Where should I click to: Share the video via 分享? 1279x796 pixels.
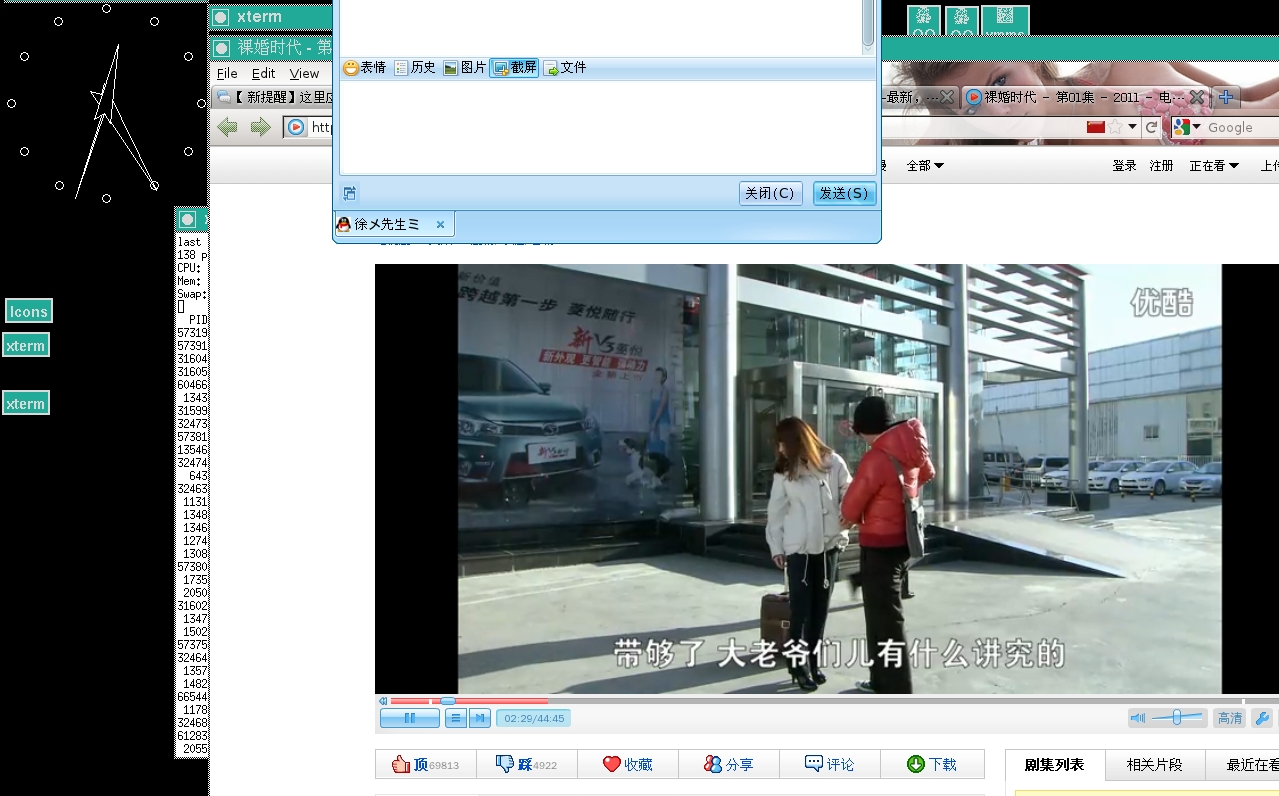tap(729, 764)
